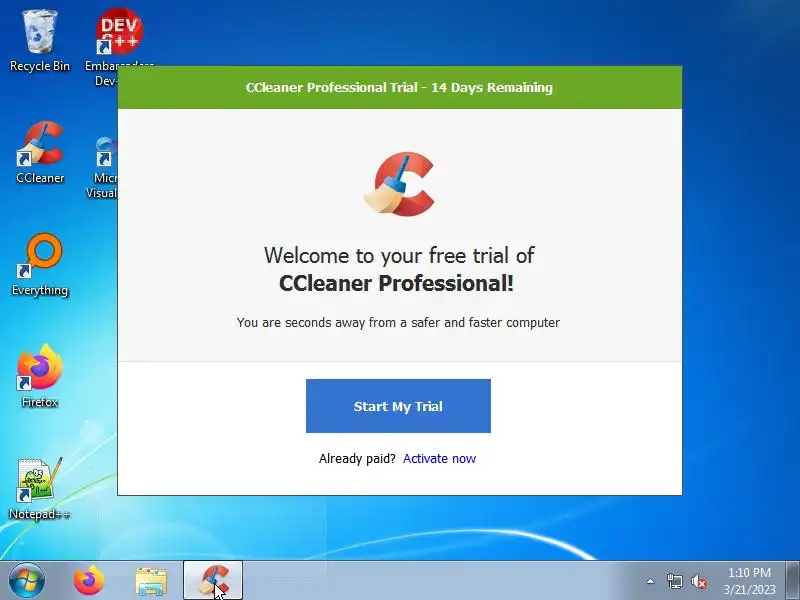Select the Everything search desktop shortcut
800x600 pixels.
[40, 264]
